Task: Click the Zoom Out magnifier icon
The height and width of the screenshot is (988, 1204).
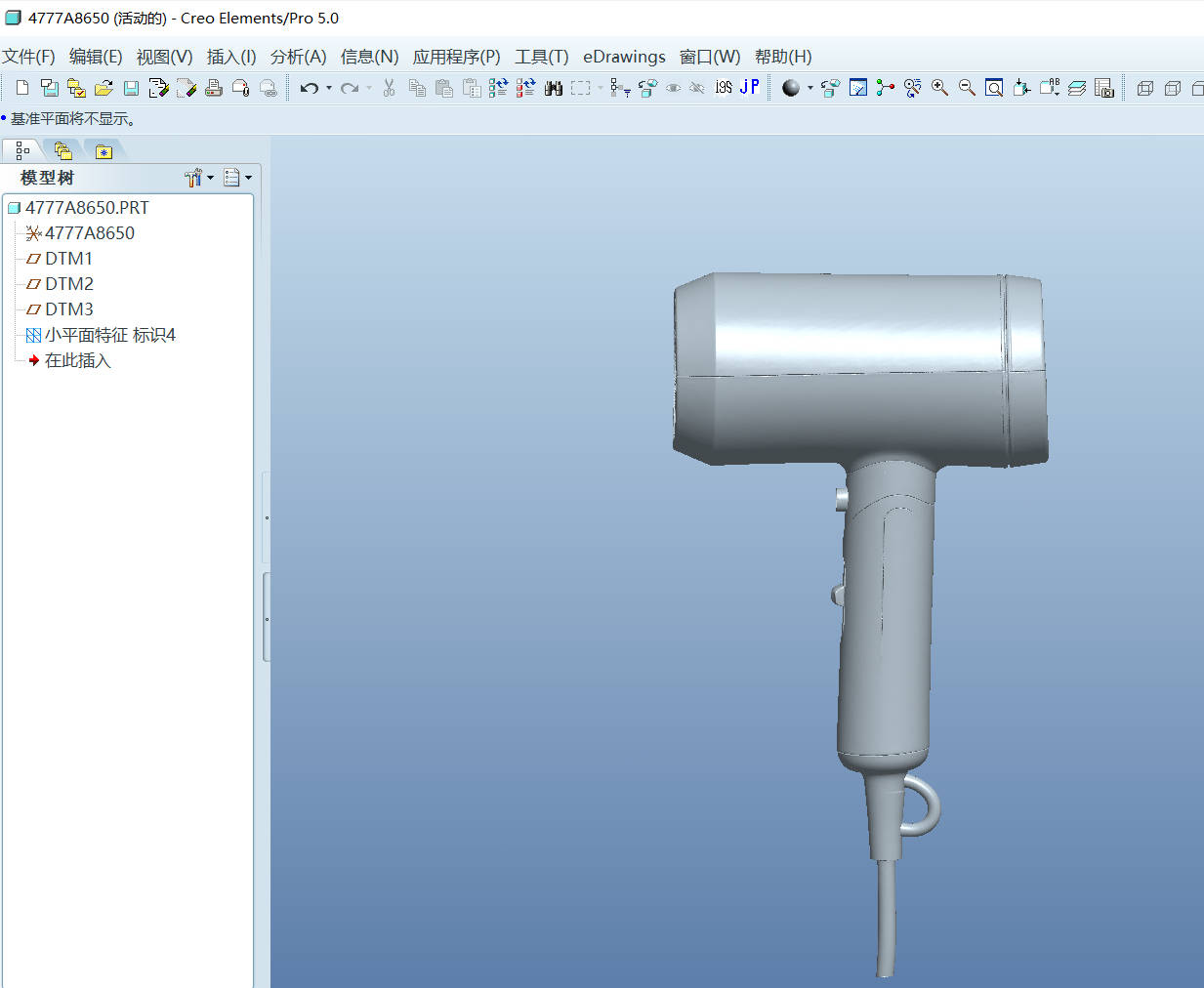Action: (967, 88)
